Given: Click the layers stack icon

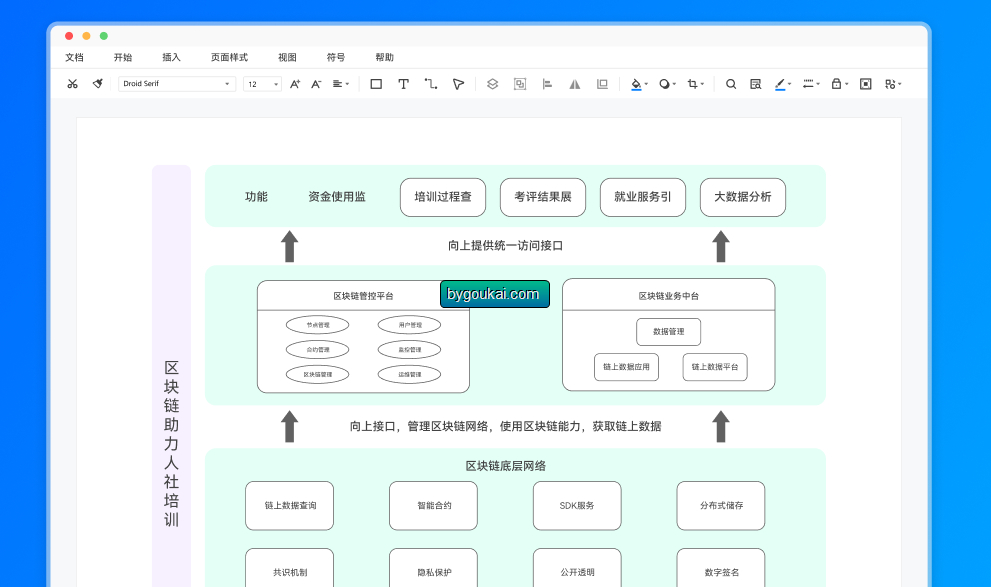Looking at the screenshot, I should pyautogui.click(x=492, y=84).
